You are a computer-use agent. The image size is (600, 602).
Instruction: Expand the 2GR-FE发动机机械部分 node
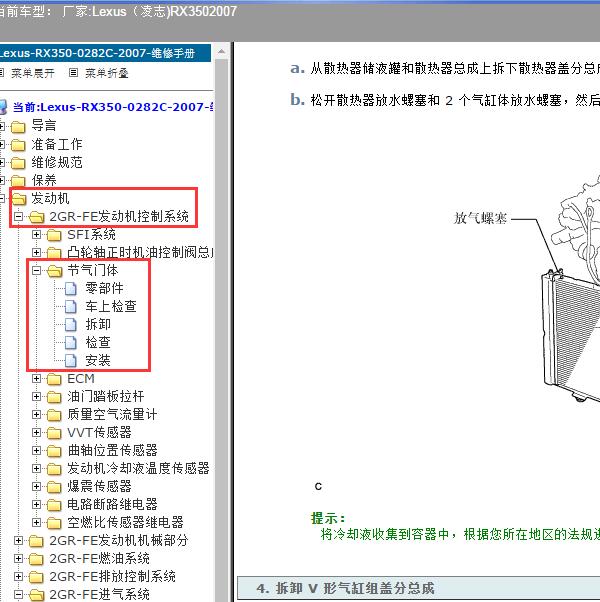click(x=18, y=541)
